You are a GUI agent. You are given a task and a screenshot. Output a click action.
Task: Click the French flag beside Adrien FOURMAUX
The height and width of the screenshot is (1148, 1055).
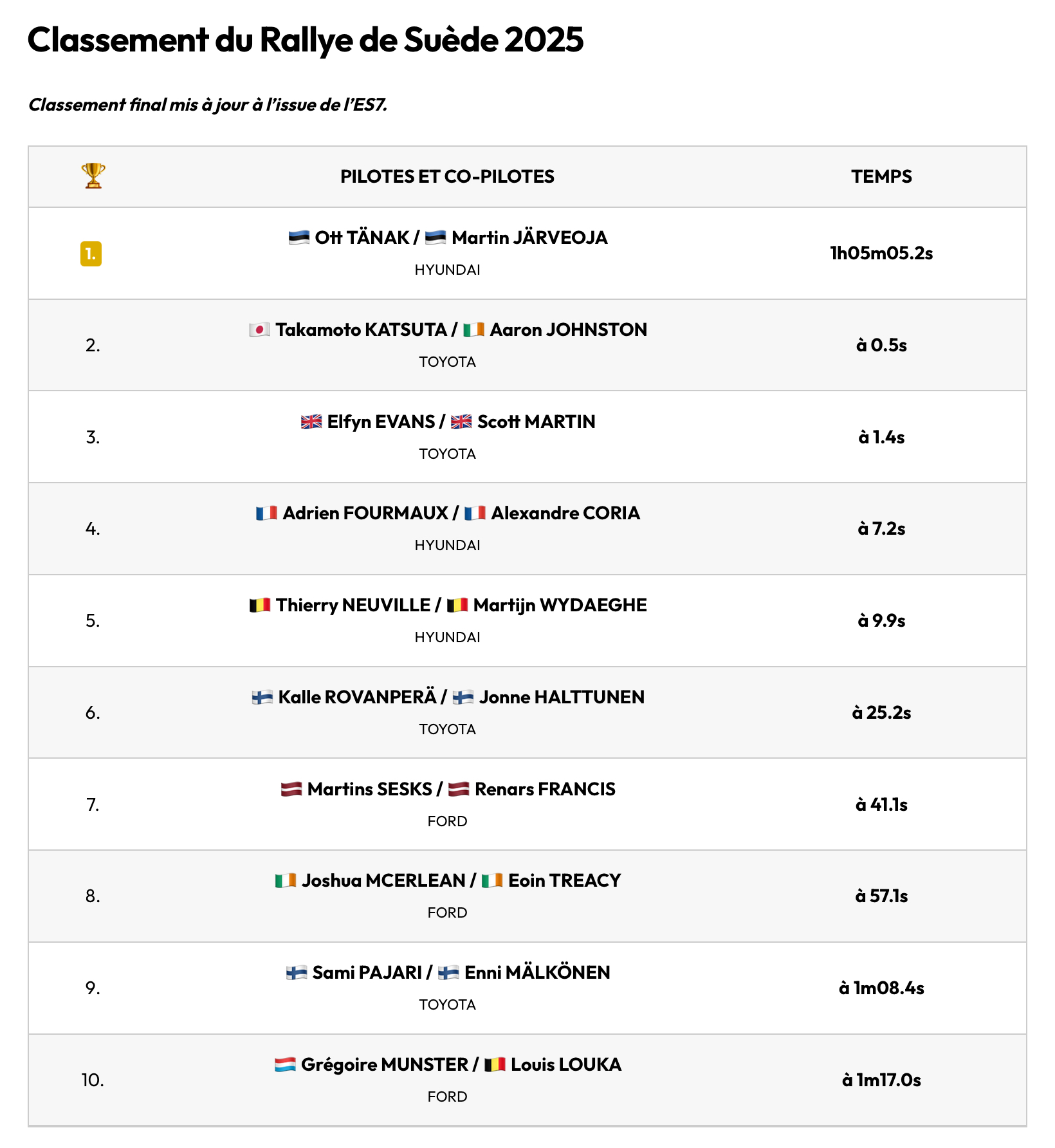266,514
